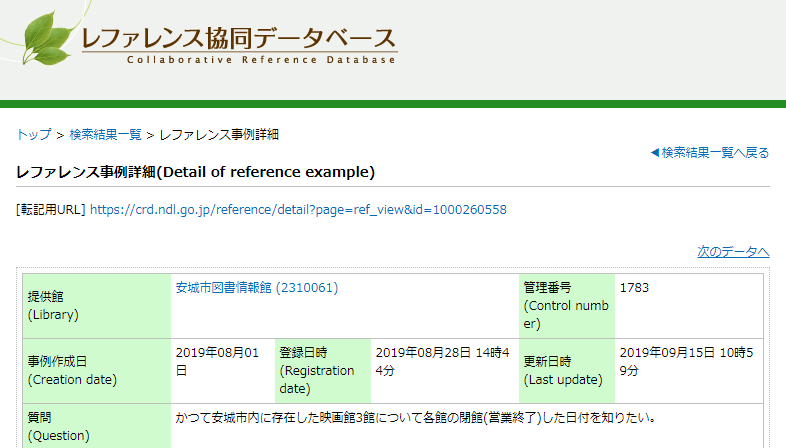Select control number value 1783
786x448 pixels.
click(634, 288)
